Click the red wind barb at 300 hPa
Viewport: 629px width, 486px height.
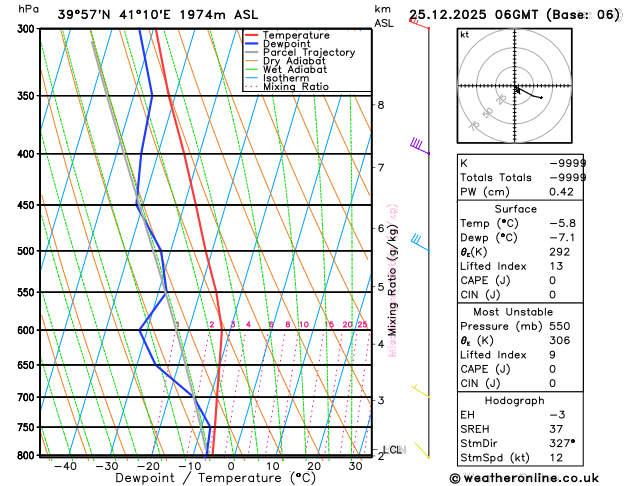(419, 24)
